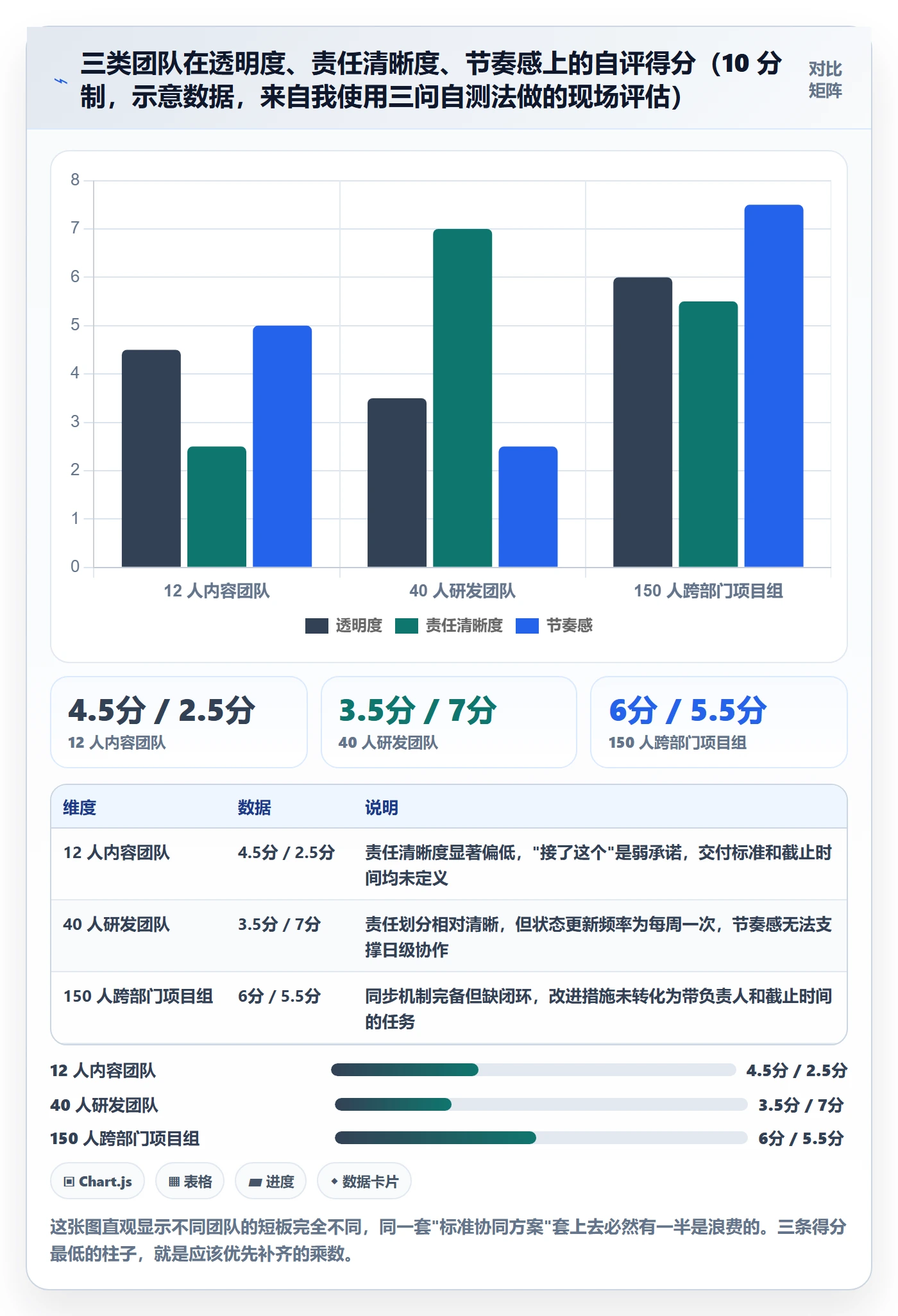Click the 6分 / 5.5分 data card value
The image size is (898, 1316).
(688, 711)
